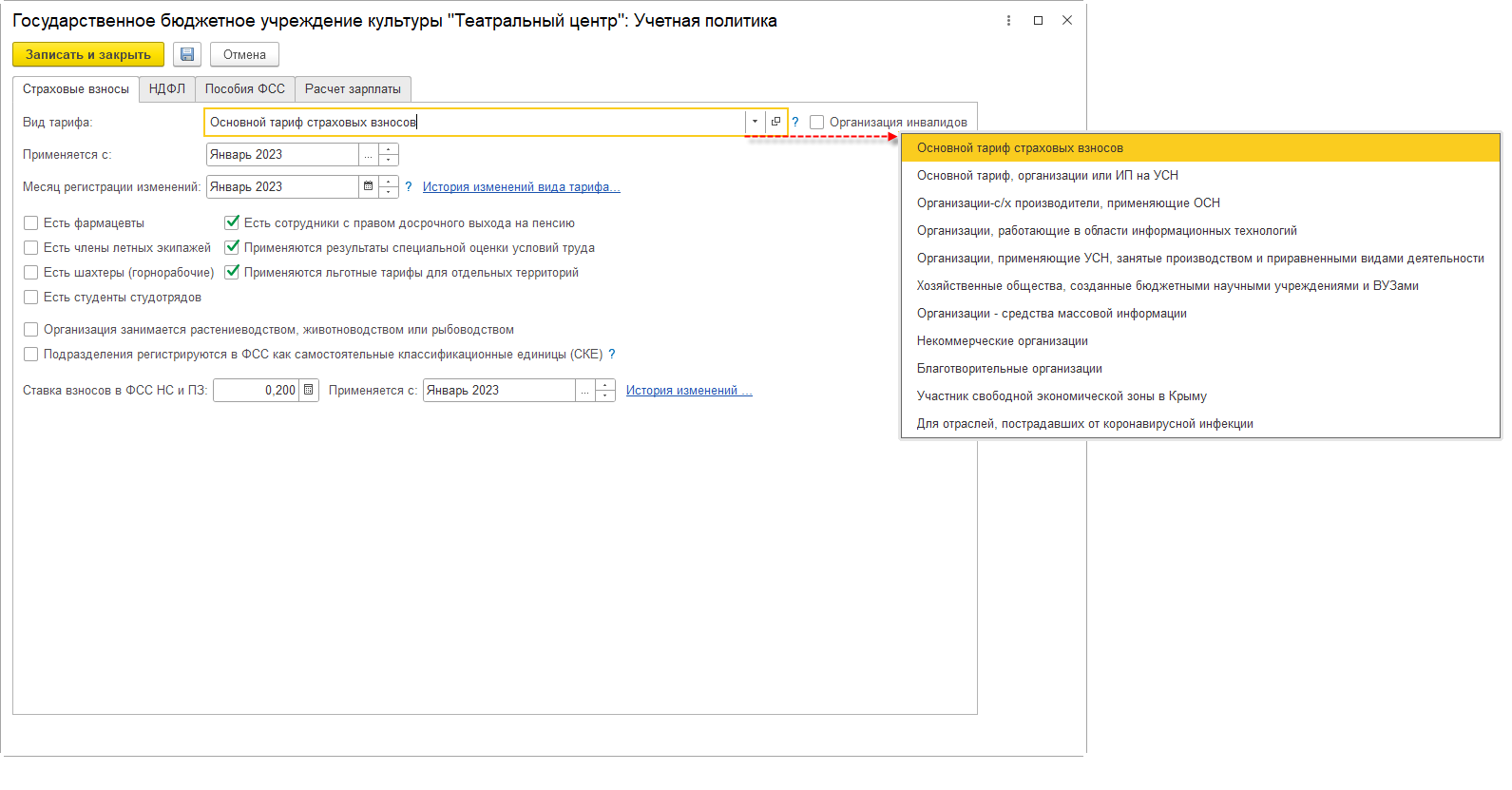Click rate's Применяется с Январь 2023 field
The height and width of the screenshot is (790, 1512).
click(x=499, y=390)
